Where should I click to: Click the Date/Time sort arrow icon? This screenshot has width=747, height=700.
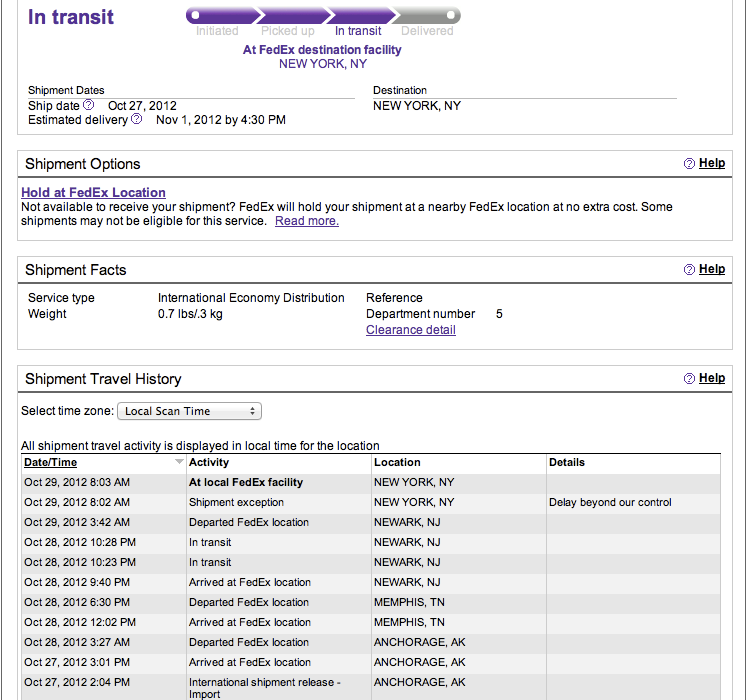pos(179,461)
